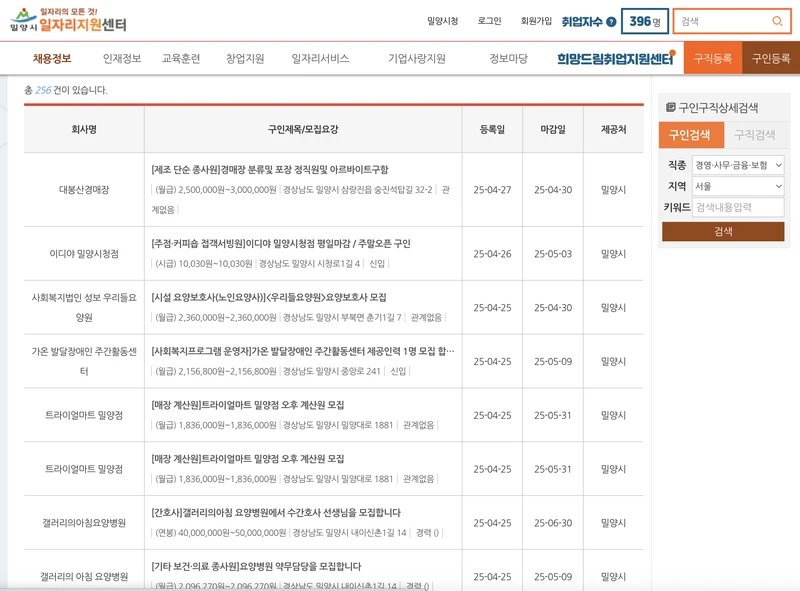800x591 pixels.
Task: Open the 갤러리의아침 요양병원 수간호사 posting
Action: pos(276,512)
